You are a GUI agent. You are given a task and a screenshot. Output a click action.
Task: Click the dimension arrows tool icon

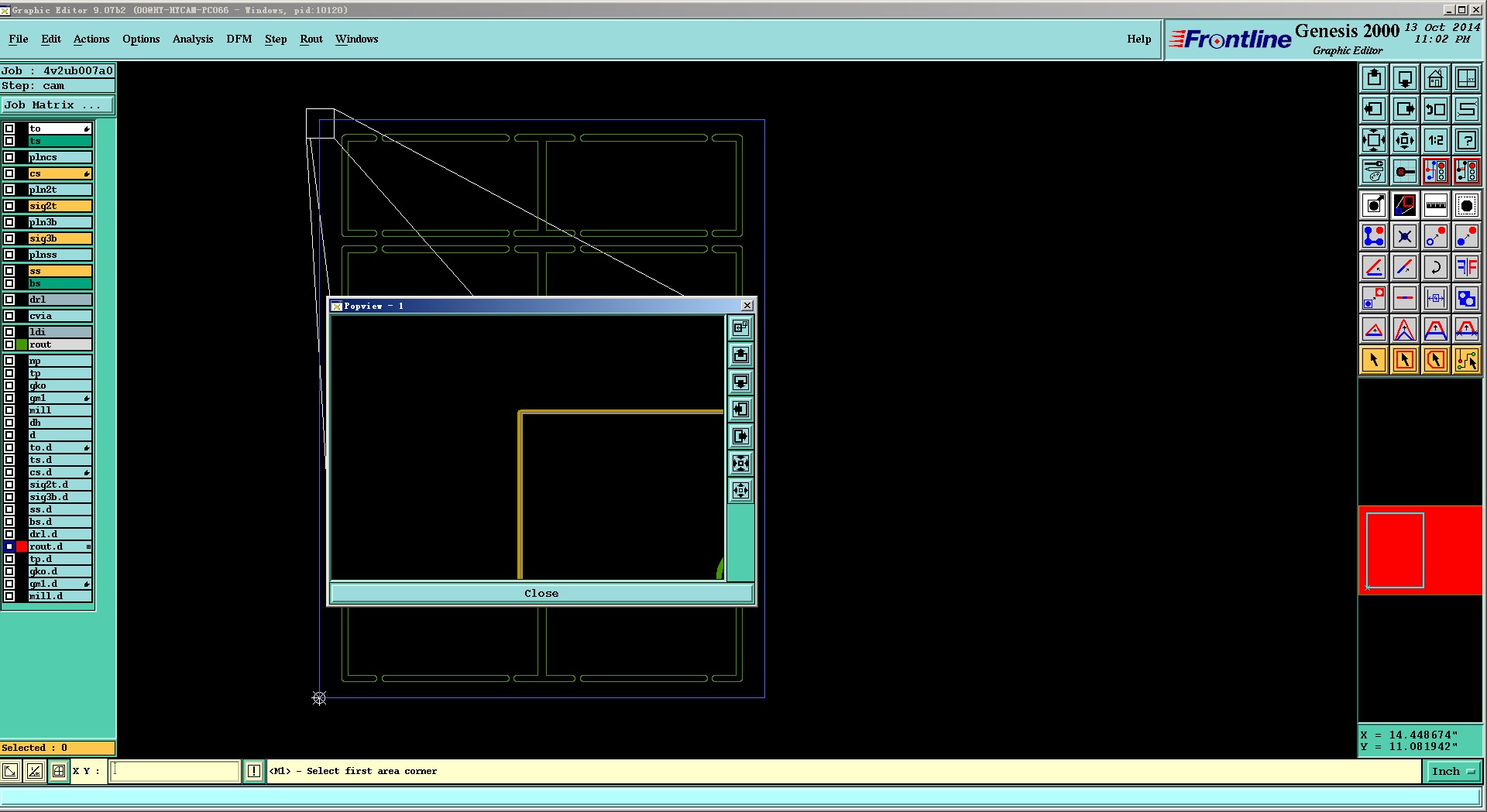[x=1436, y=298]
